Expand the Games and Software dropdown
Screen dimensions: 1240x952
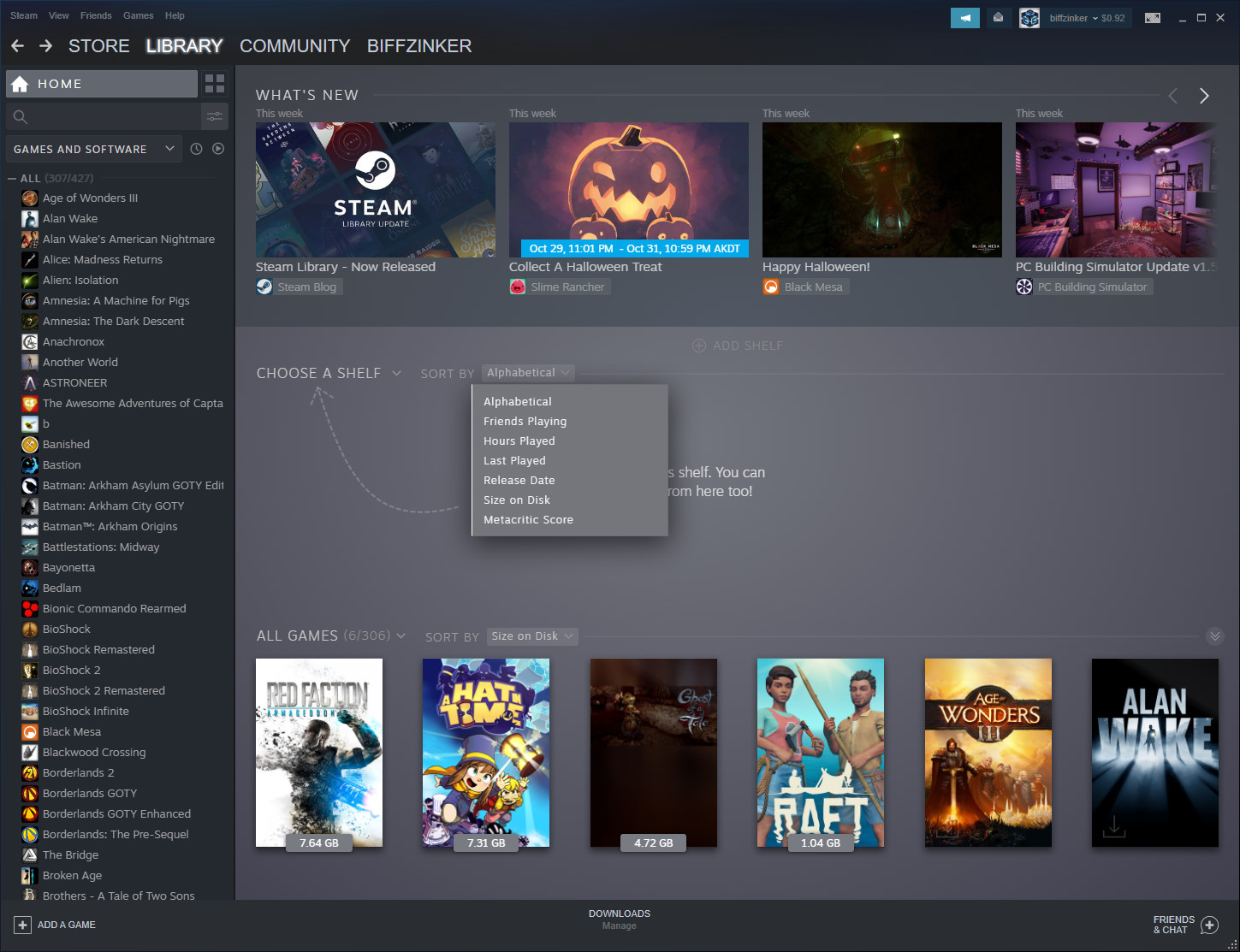point(94,149)
